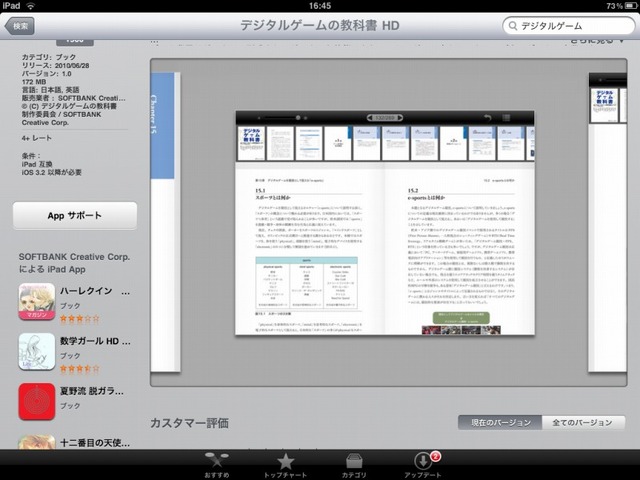
Task: Open the おすすめ tab
Action: click(x=217, y=465)
